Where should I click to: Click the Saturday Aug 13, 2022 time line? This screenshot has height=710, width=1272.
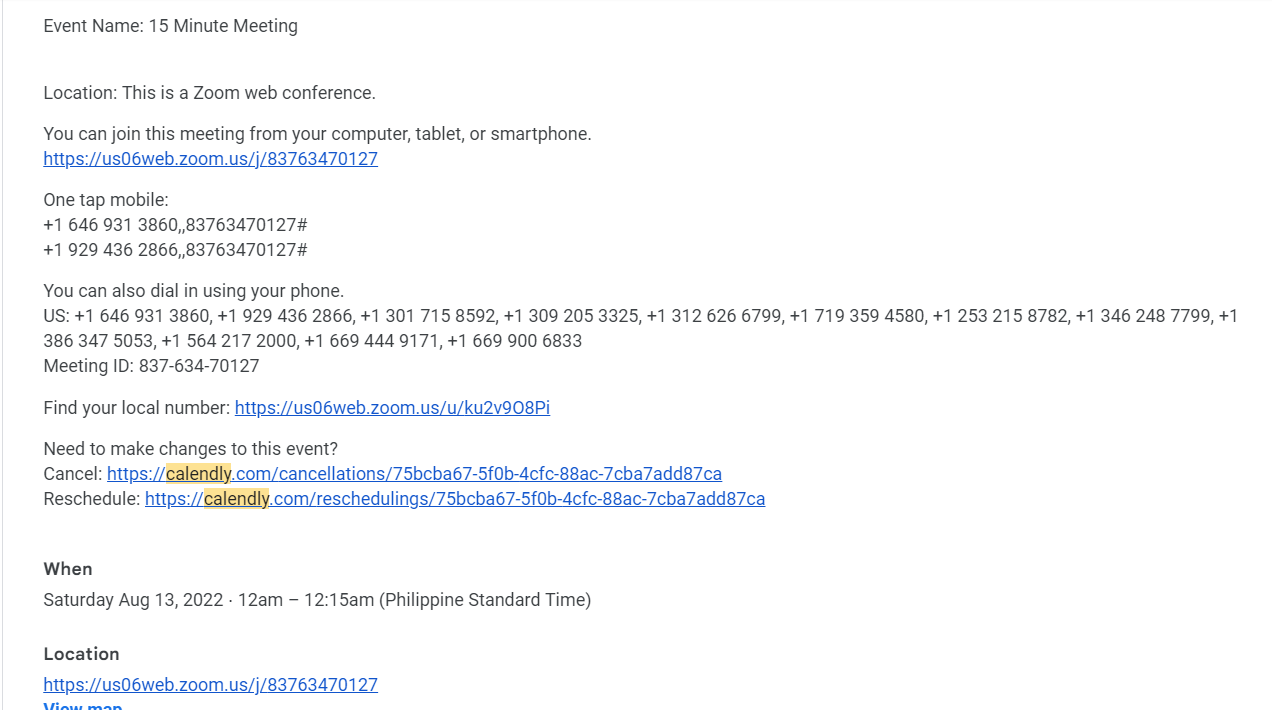click(317, 600)
